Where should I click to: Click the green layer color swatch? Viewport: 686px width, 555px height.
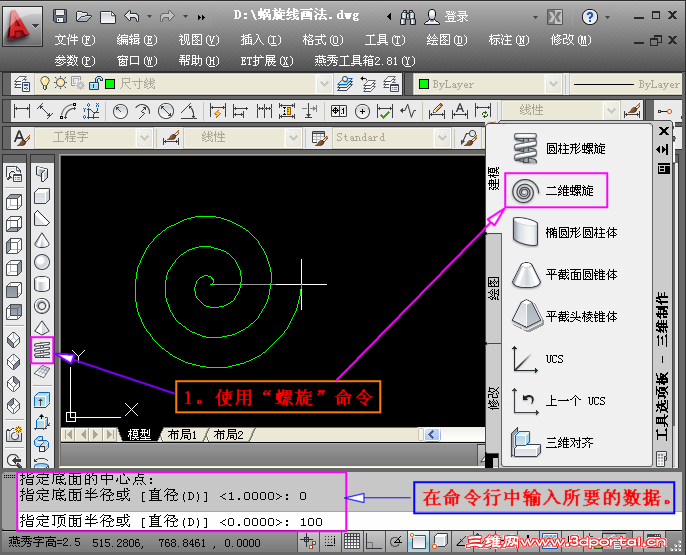tap(110, 84)
